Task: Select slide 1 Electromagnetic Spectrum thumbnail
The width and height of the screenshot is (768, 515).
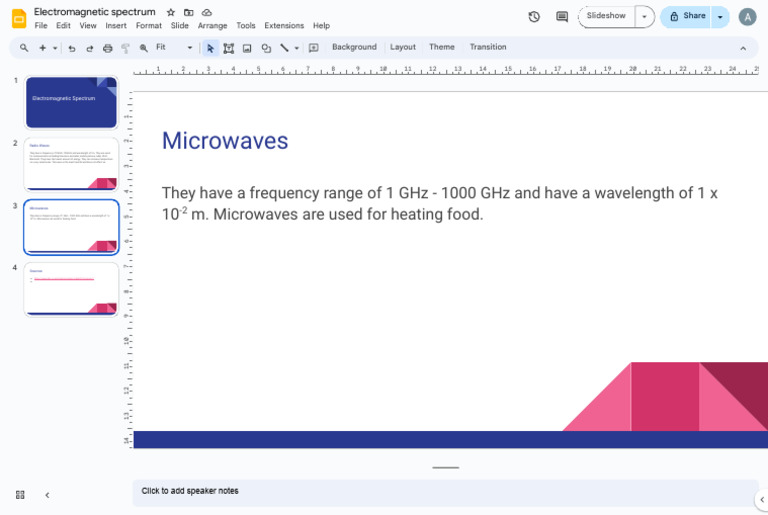Action: pos(71,102)
